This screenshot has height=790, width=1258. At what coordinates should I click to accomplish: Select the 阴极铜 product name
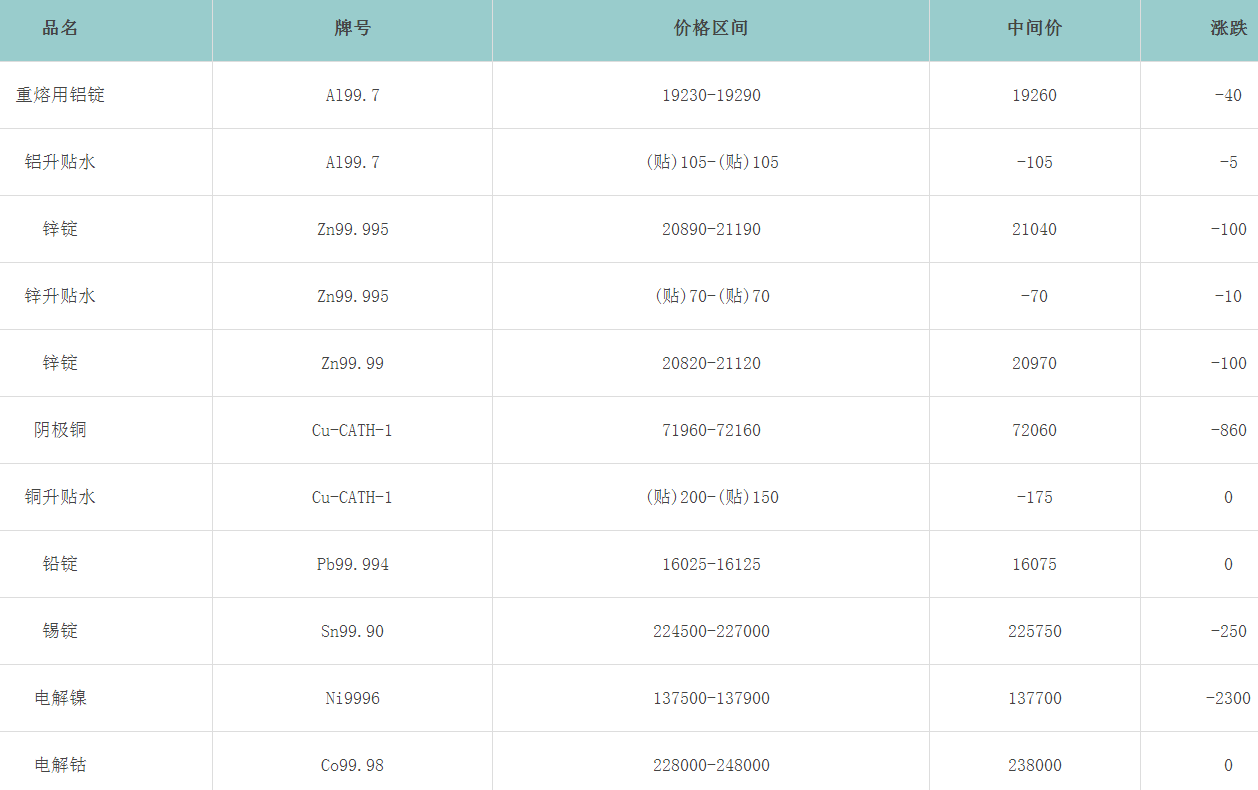pos(60,430)
